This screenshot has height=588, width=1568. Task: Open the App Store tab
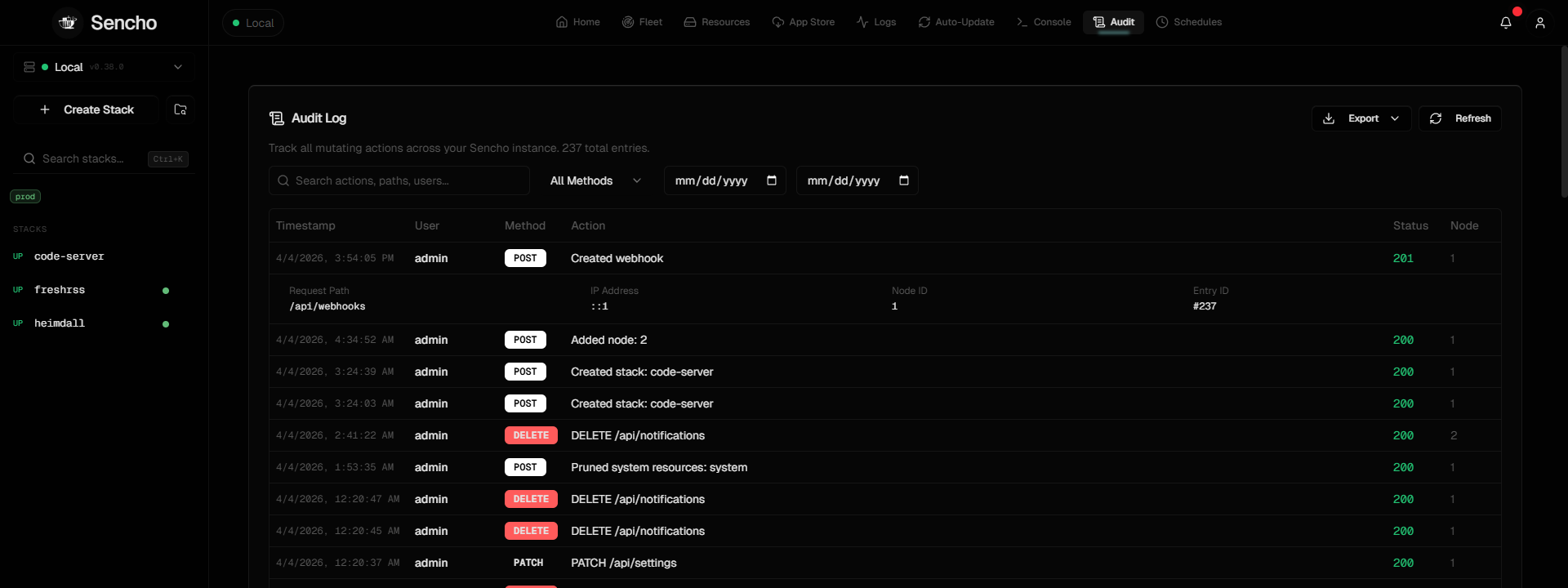pos(804,22)
